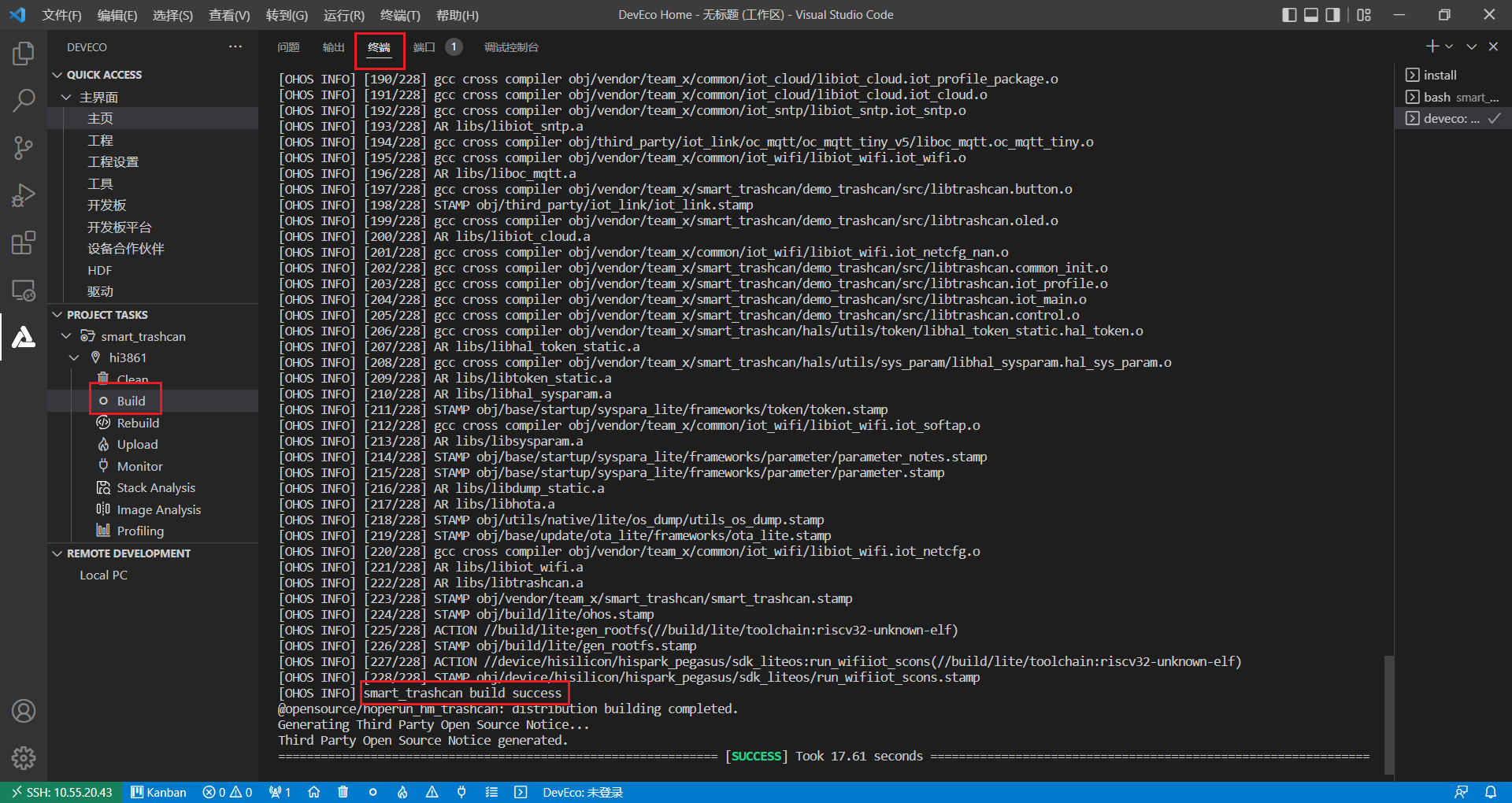Toggle the primary side bar
The height and width of the screenshot is (803, 1512).
pyautogui.click(x=1289, y=15)
